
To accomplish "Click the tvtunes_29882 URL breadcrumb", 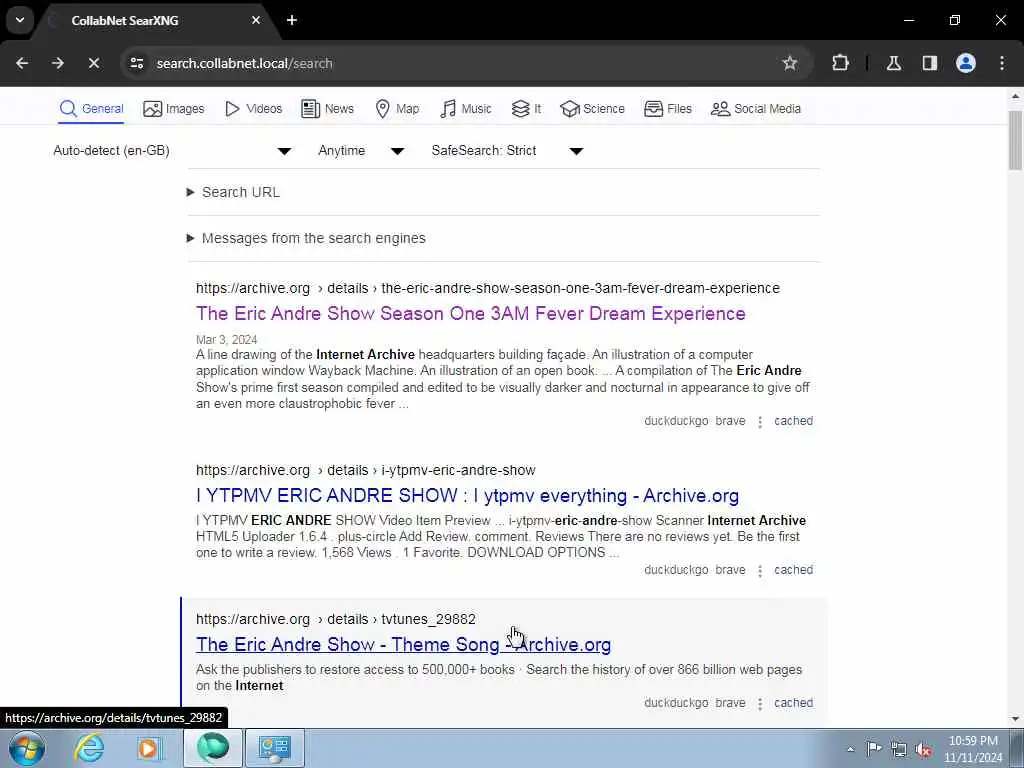I will (x=428, y=619).
